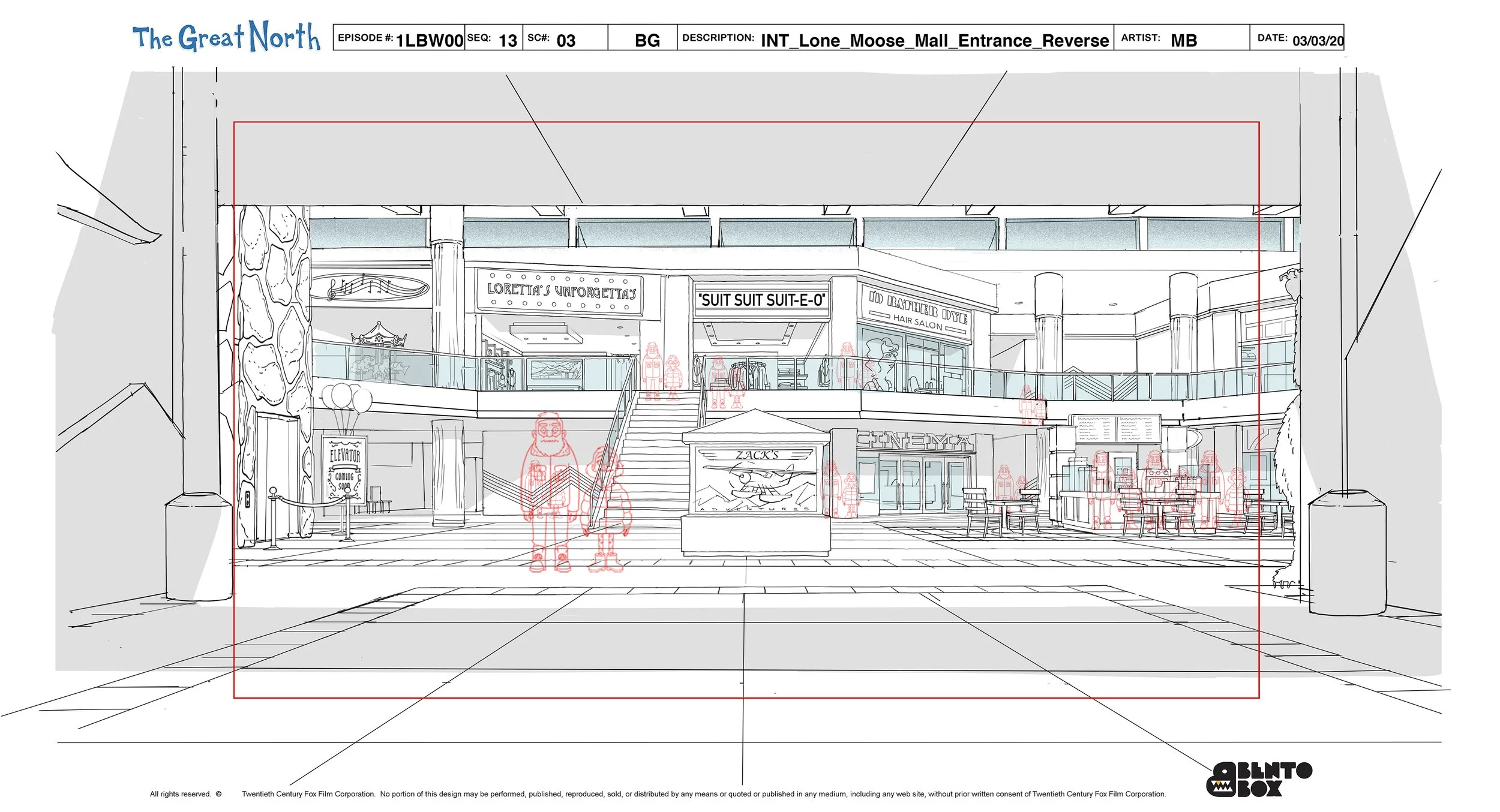Image resolution: width=1500 pixels, height=812 pixels.
Task: Select the SC# field value 03
Action: 566,40
